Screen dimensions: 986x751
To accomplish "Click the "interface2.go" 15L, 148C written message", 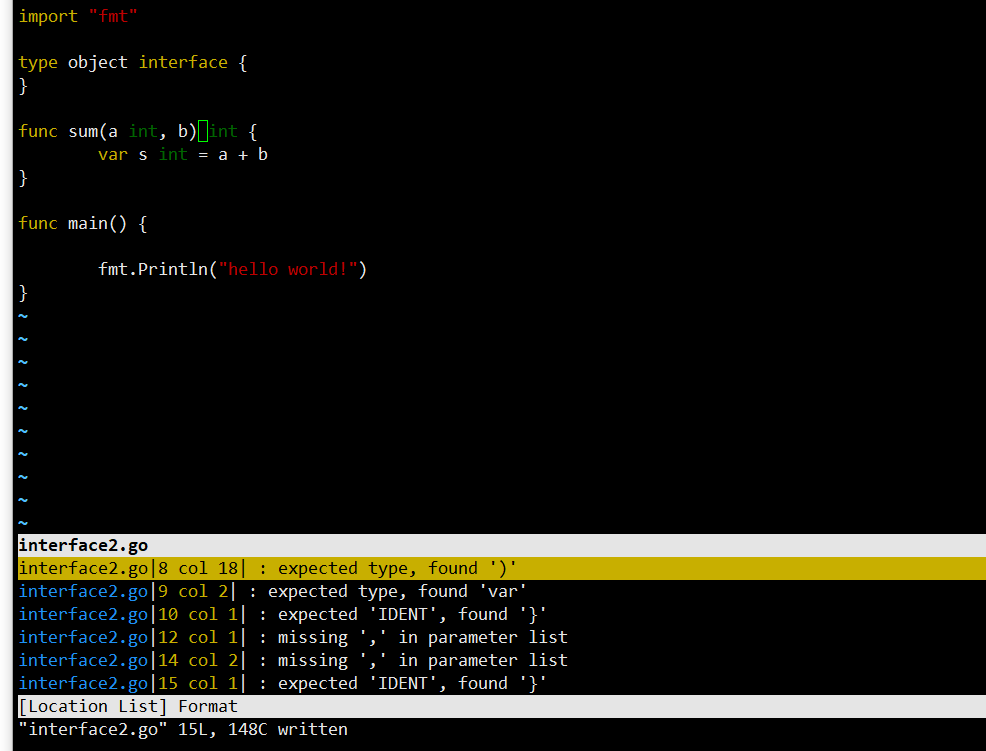I will [x=183, y=730].
